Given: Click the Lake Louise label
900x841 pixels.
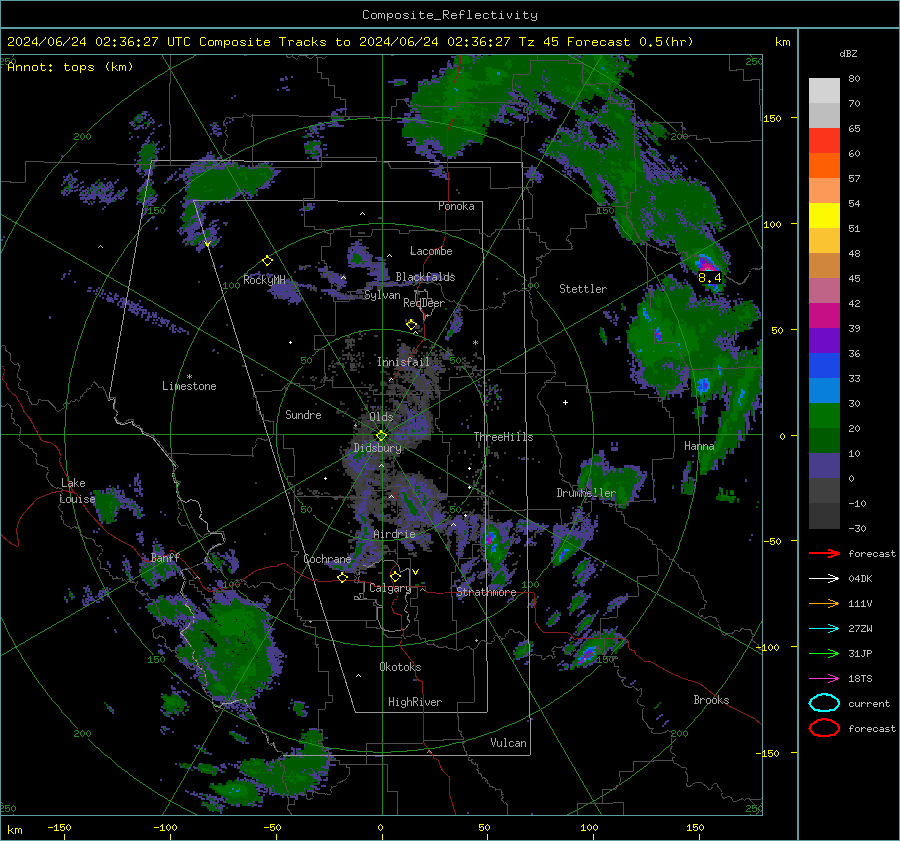Looking at the screenshot, I should [77, 491].
